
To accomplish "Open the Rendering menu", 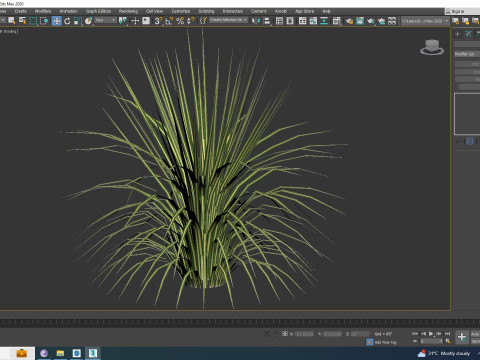I will [128, 11].
